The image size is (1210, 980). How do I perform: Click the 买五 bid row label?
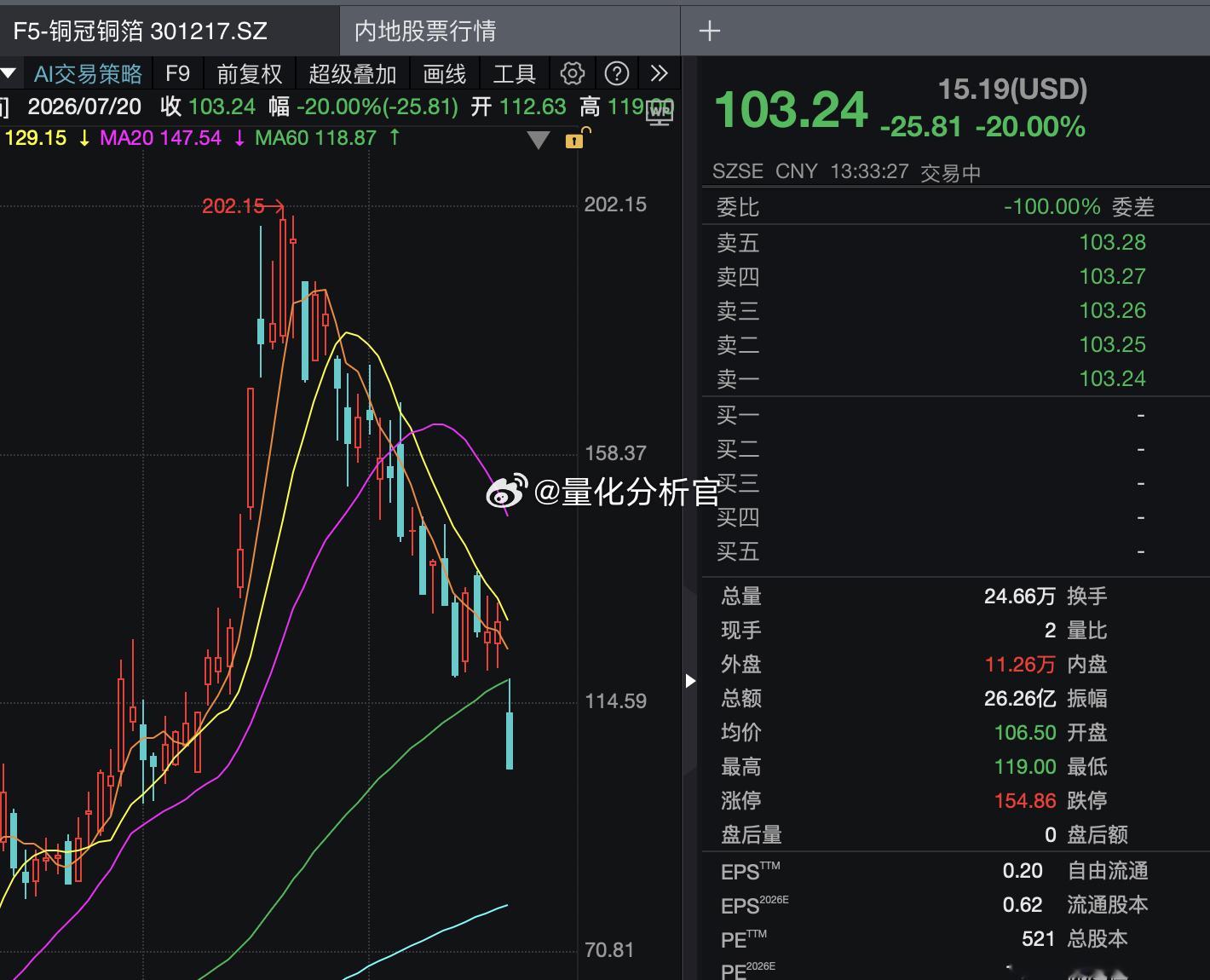[738, 551]
